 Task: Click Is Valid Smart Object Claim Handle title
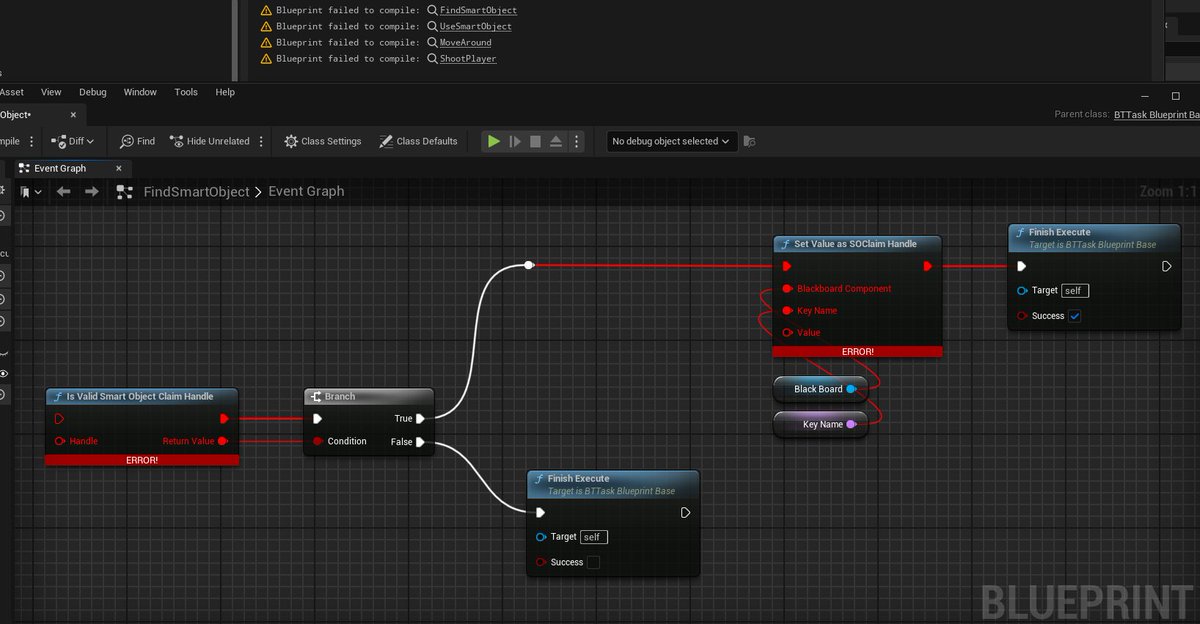tap(140, 396)
